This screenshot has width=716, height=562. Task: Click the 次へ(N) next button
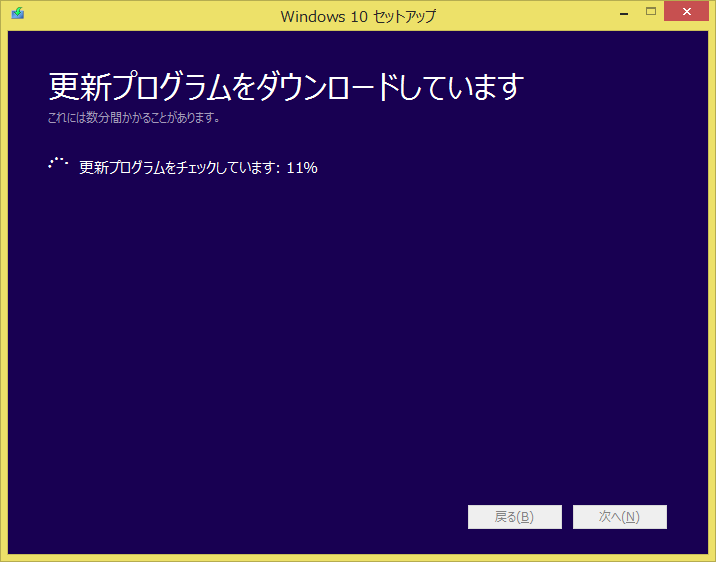620,517
